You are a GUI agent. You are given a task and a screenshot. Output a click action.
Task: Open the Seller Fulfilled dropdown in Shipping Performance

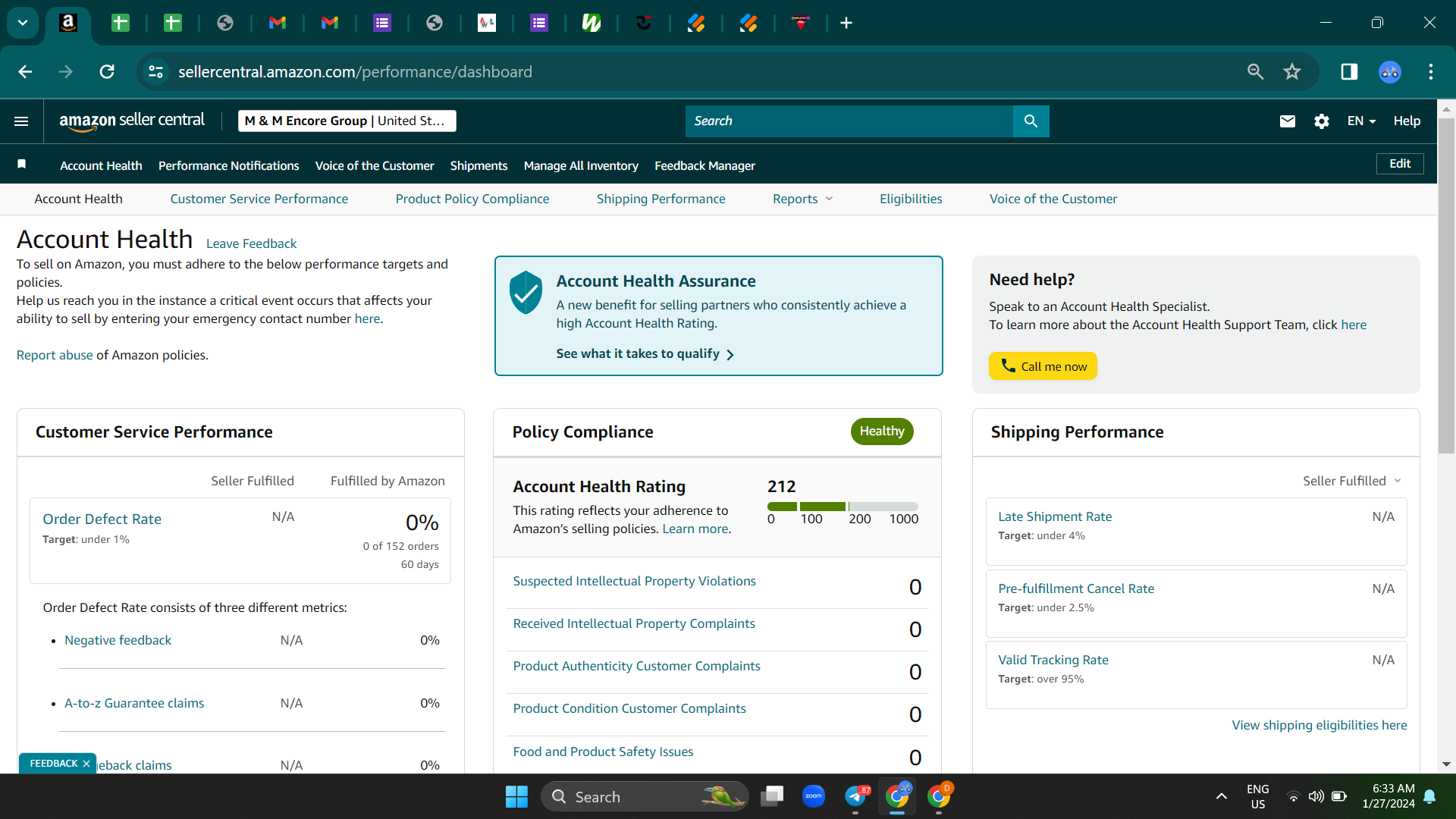pos(1352,481)
